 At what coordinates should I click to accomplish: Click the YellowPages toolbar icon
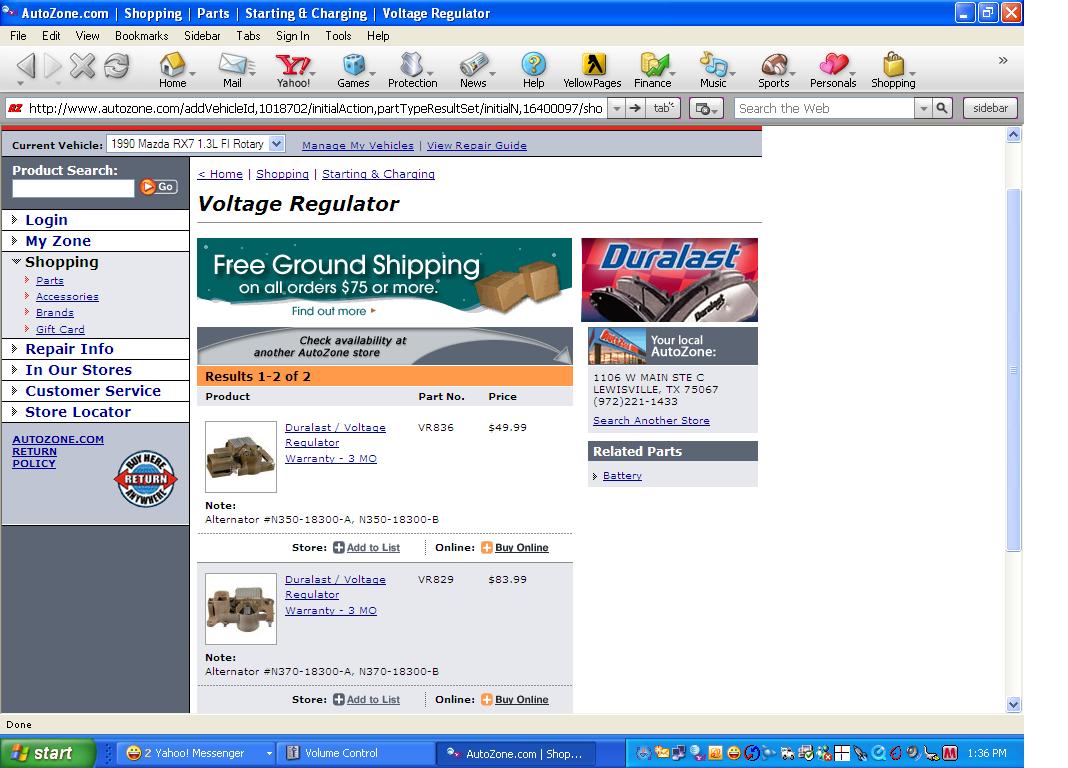pyautogui.click(x=591, y=67)
